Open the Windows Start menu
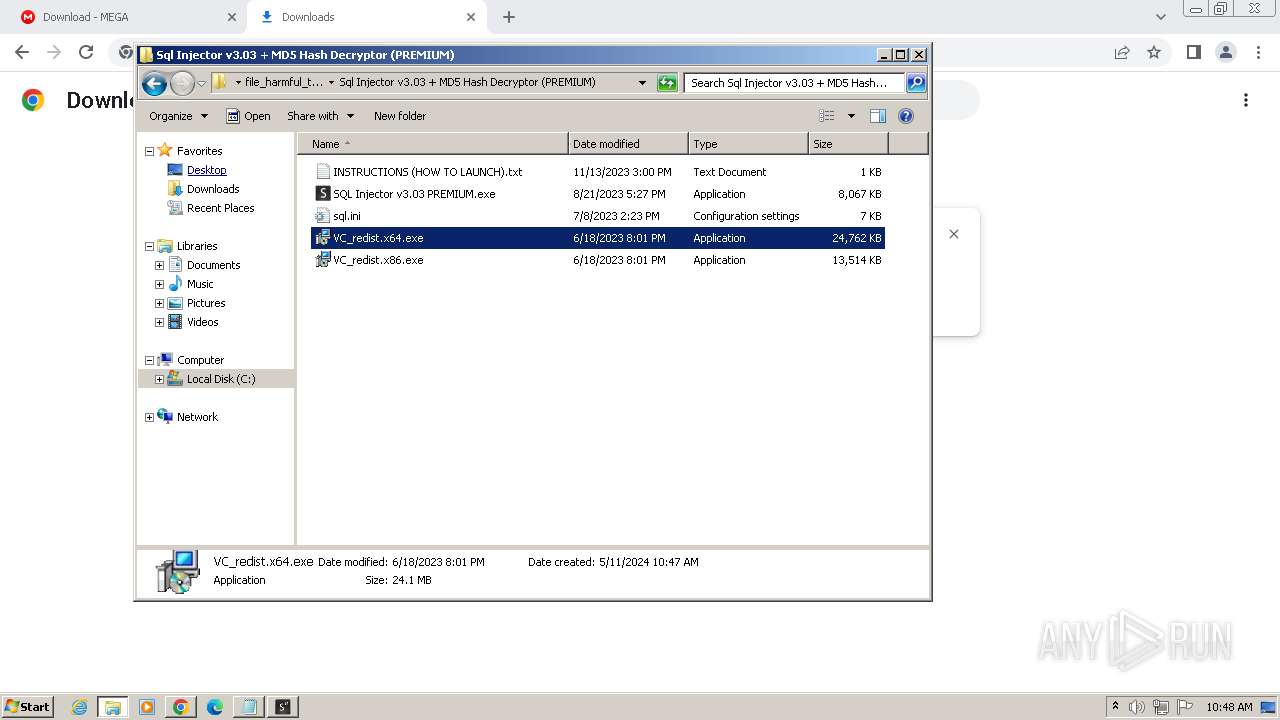 tap(27, 707)
